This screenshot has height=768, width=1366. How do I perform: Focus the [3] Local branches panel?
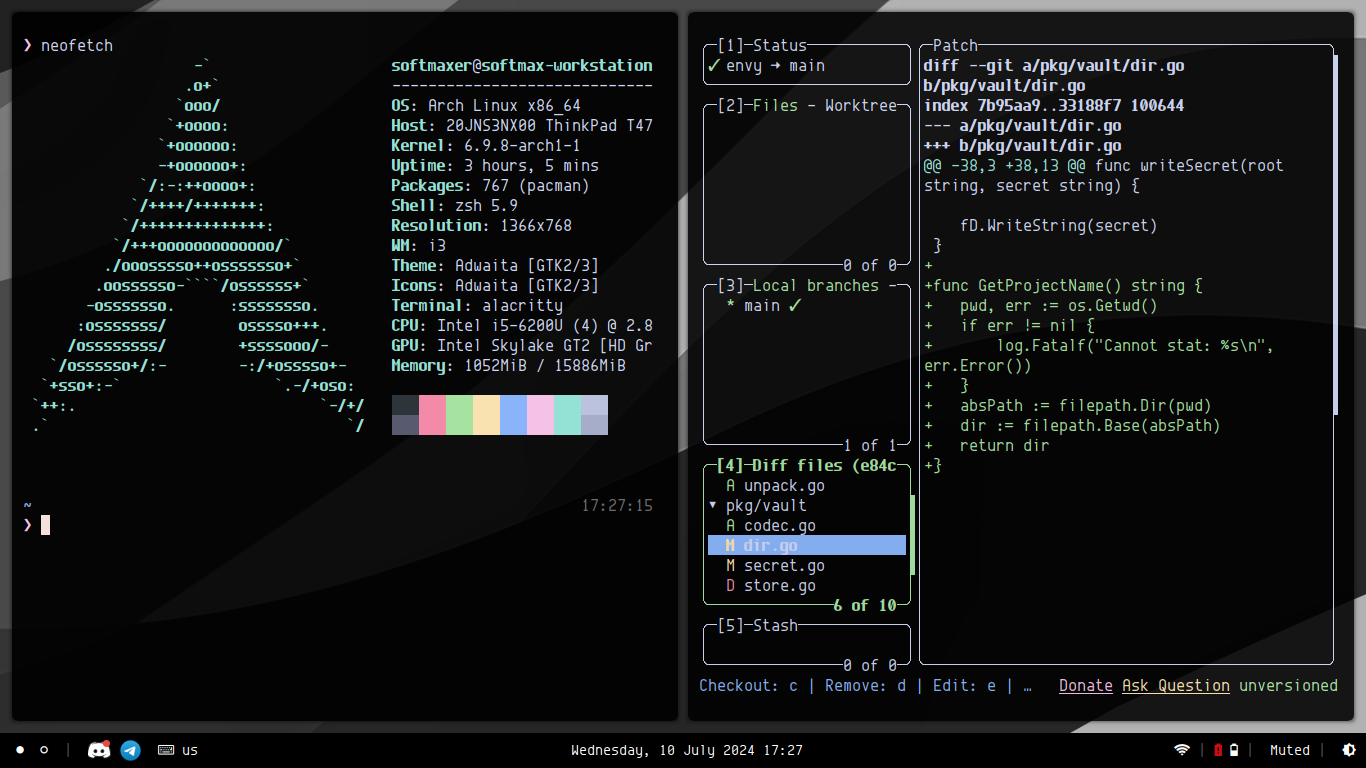[x=798, y=286]
